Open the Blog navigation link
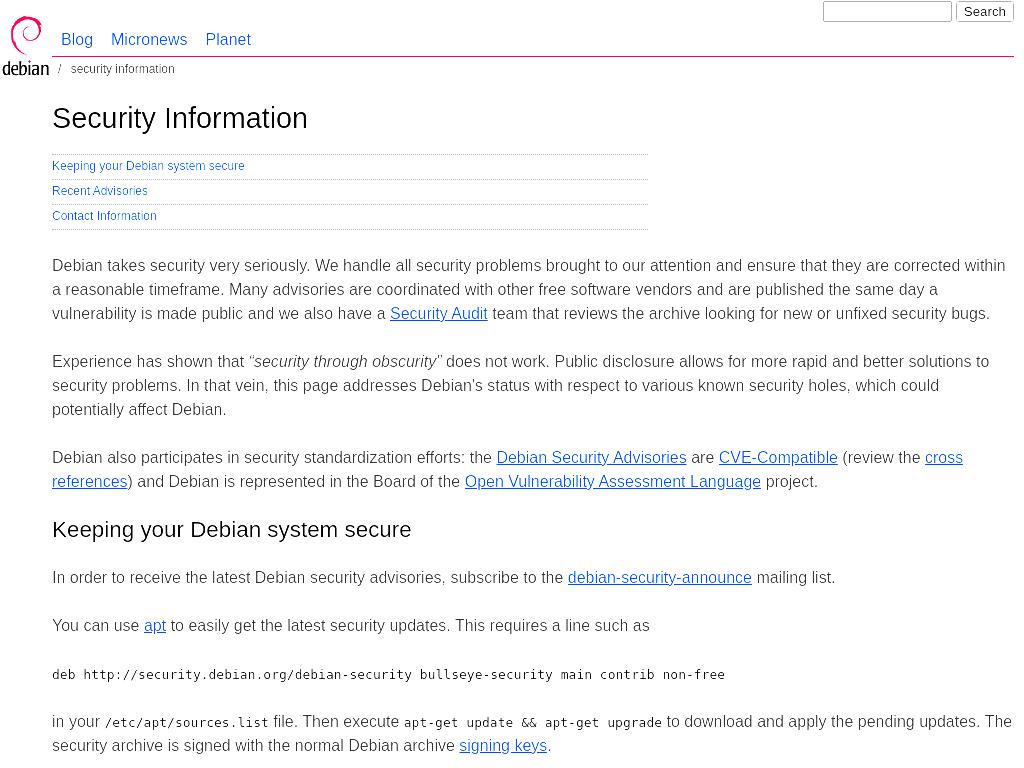This screenshot has height=768, width=1024. (77, 40)
